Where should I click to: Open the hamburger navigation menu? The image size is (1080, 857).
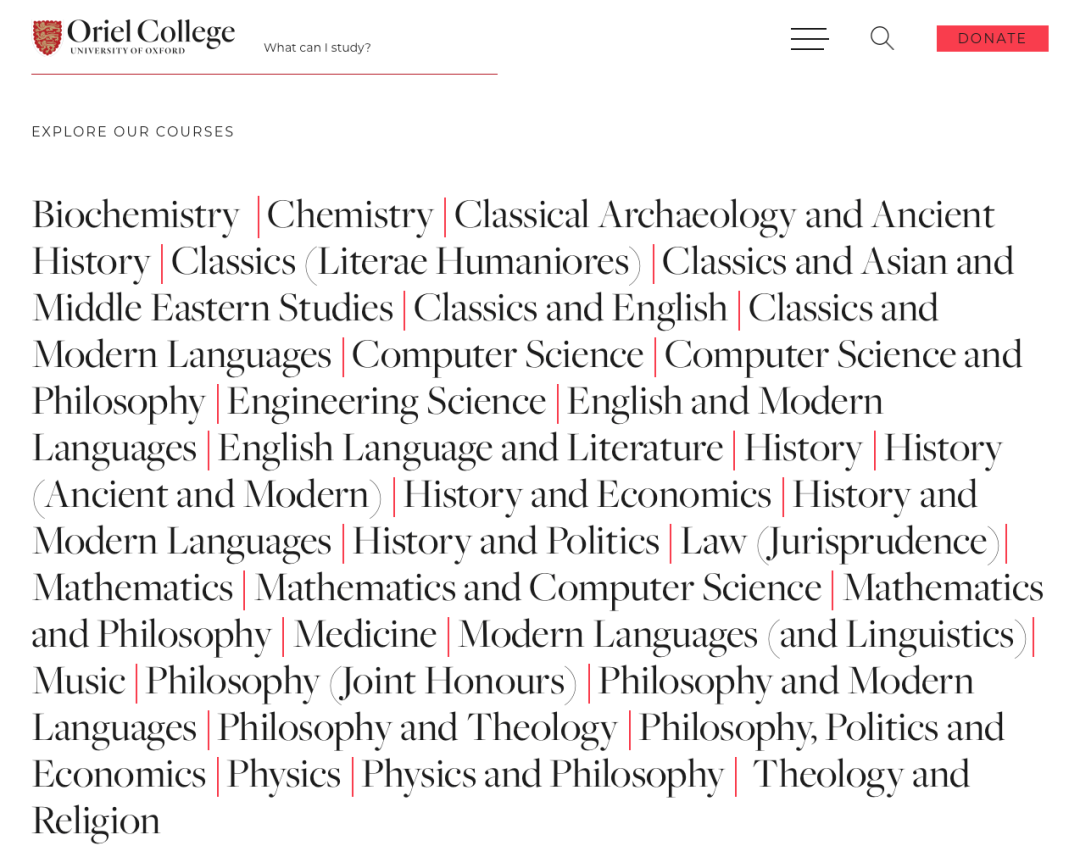[x=809, y=39]
